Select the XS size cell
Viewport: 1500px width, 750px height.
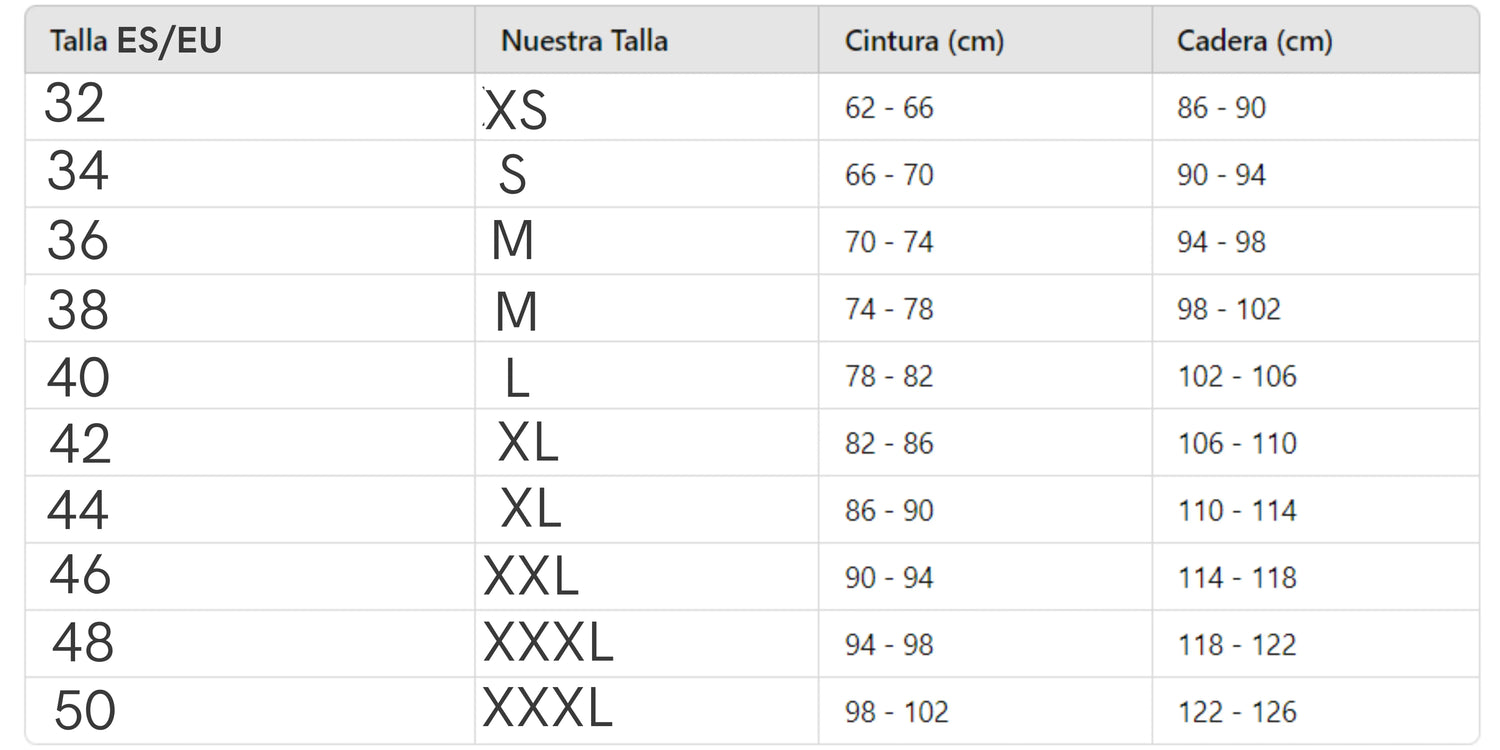tap(516, 110)
